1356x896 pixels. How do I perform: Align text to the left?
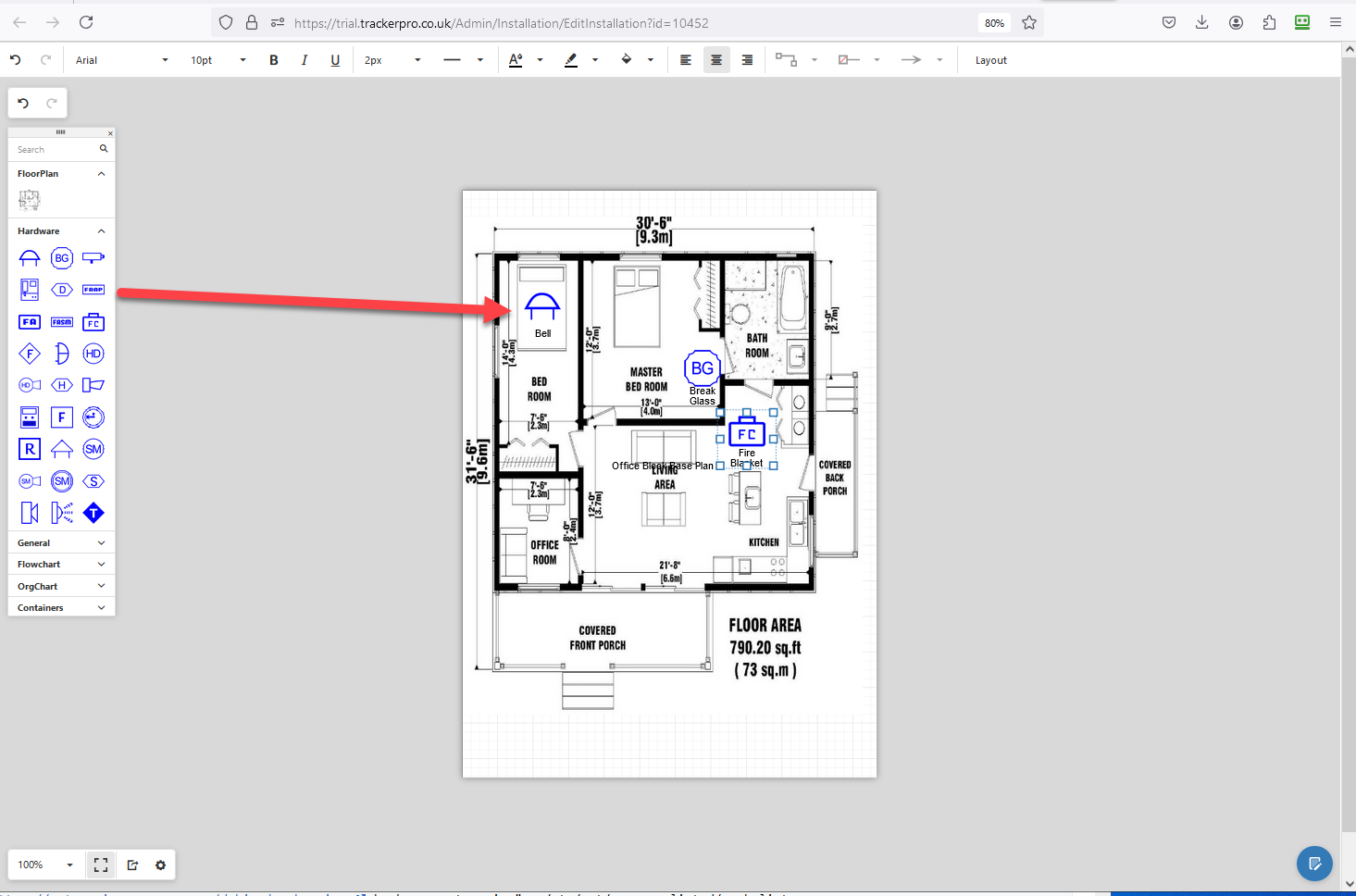686,60
